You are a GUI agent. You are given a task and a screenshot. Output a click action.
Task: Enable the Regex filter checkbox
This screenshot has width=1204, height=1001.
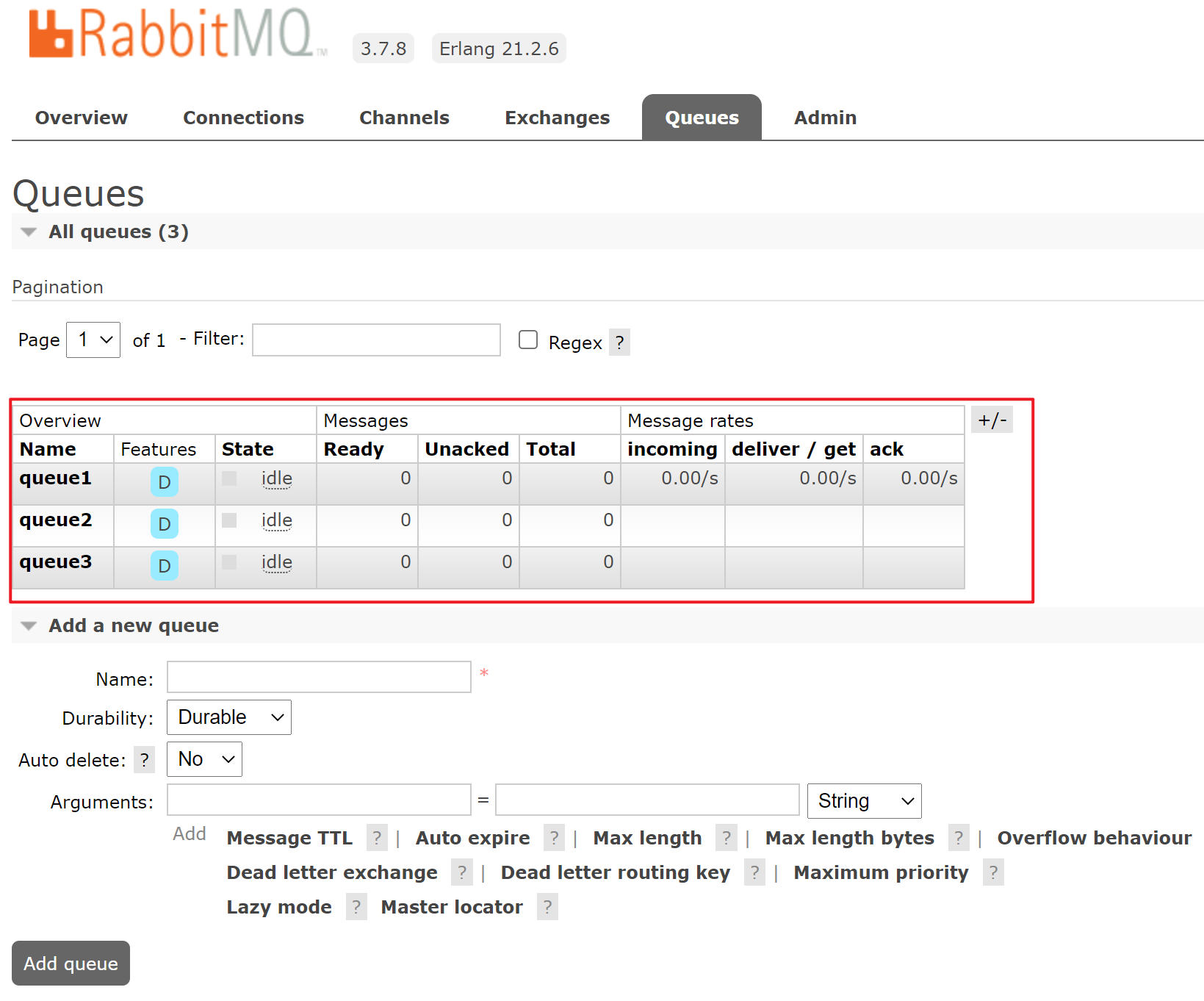(528, 340)
